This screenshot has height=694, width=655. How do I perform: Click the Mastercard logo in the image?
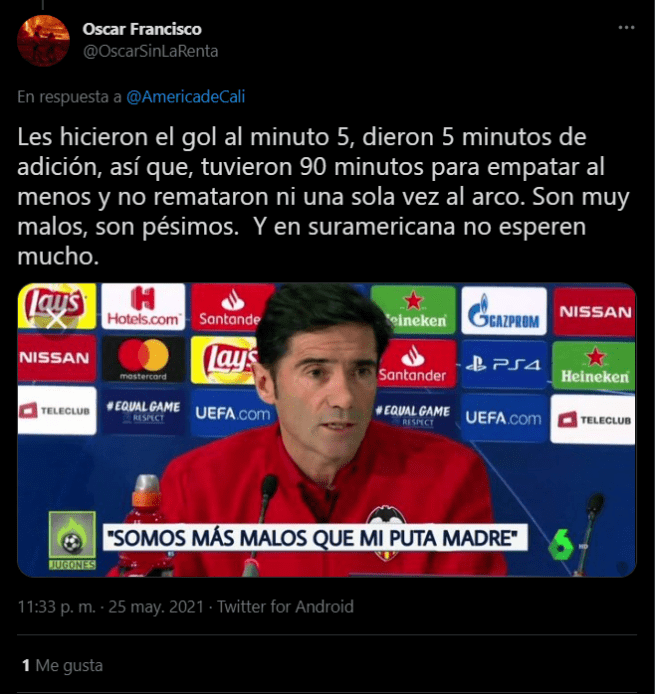pyautogui.click(x=143, y=359)
